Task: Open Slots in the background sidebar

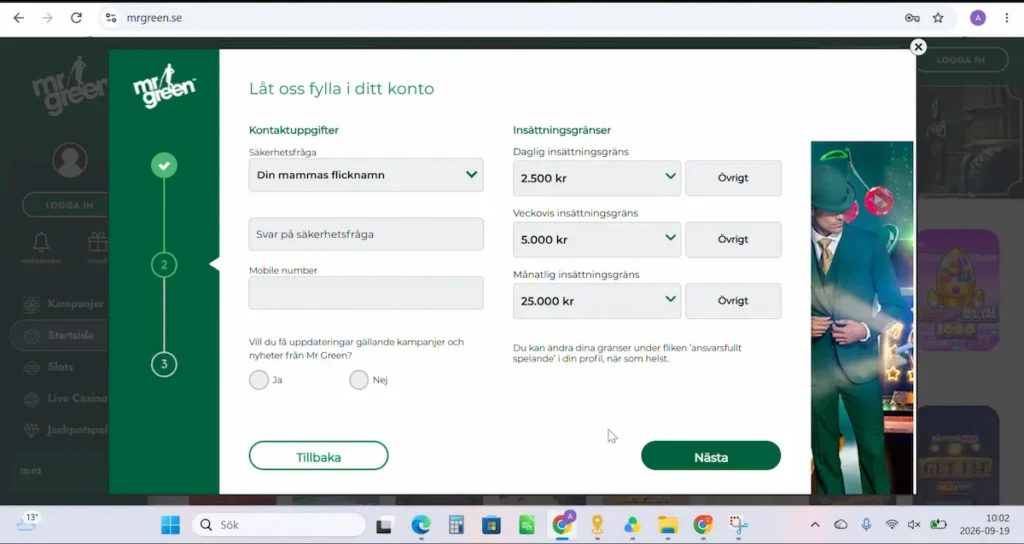Action: [48, 367]
